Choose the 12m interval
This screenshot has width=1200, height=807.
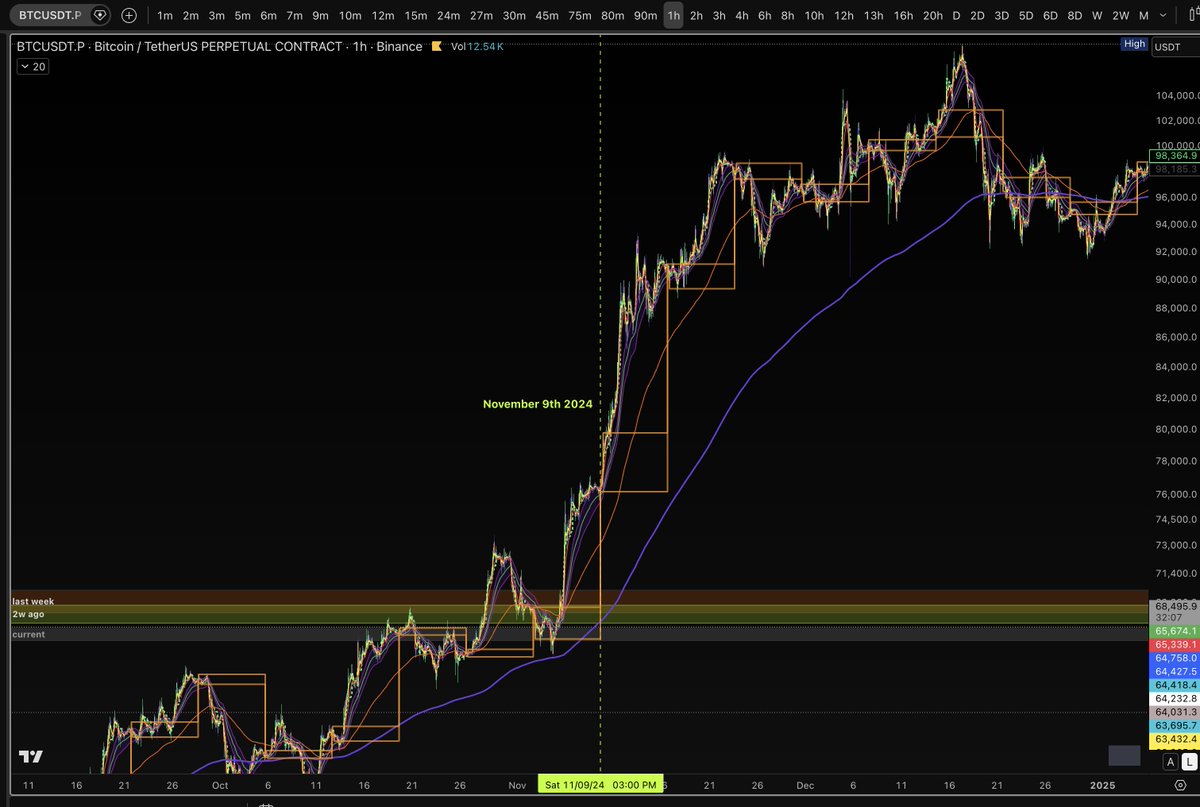(383, 16)
